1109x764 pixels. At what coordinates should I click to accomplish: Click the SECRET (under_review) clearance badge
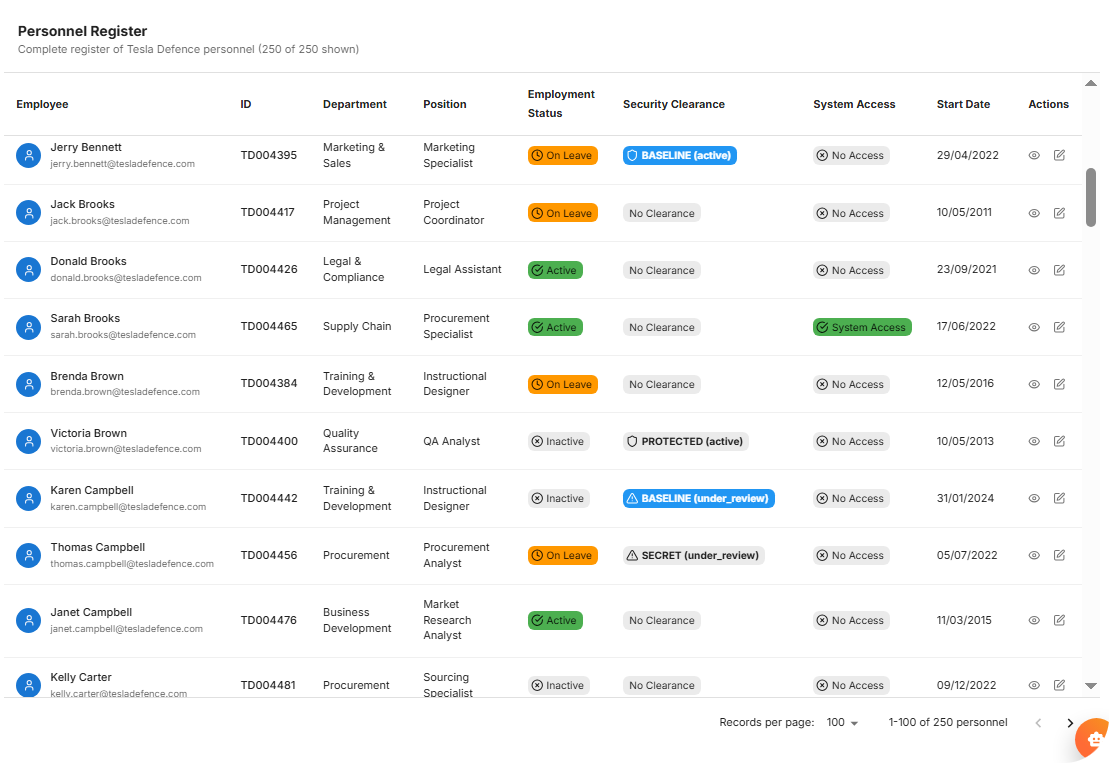pos(693,555)
